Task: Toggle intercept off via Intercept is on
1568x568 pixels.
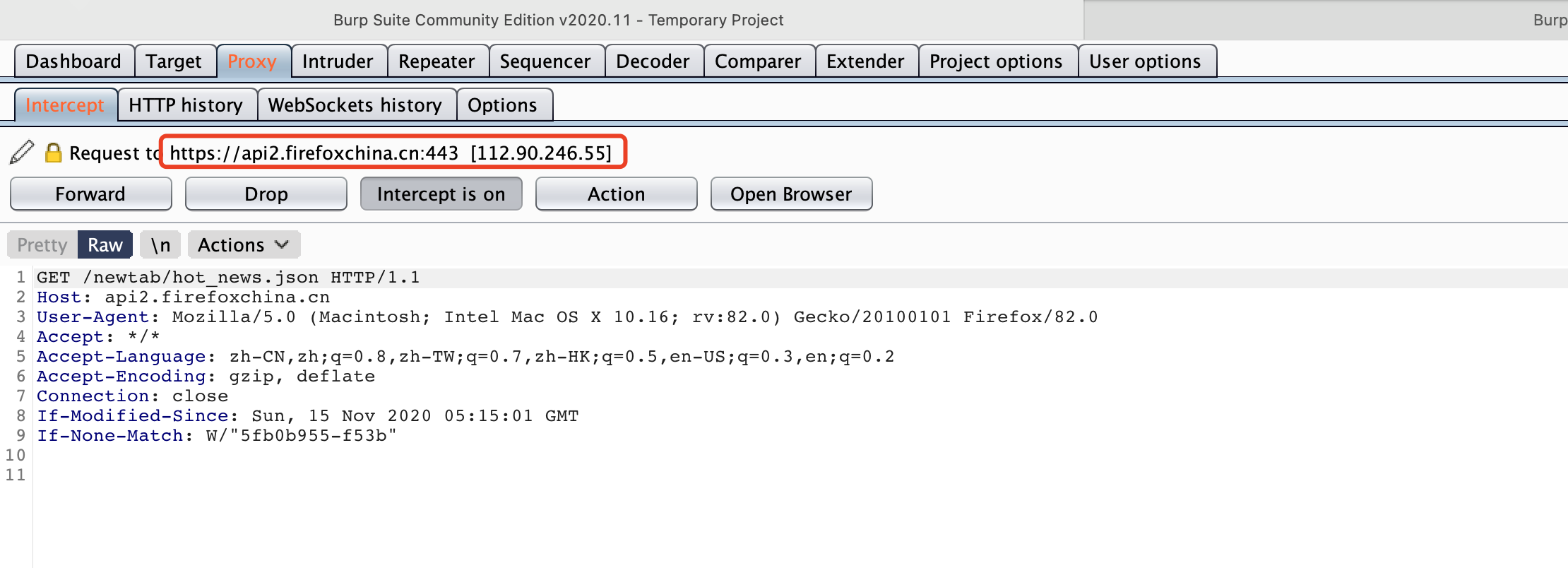Action: coord(441,194)
